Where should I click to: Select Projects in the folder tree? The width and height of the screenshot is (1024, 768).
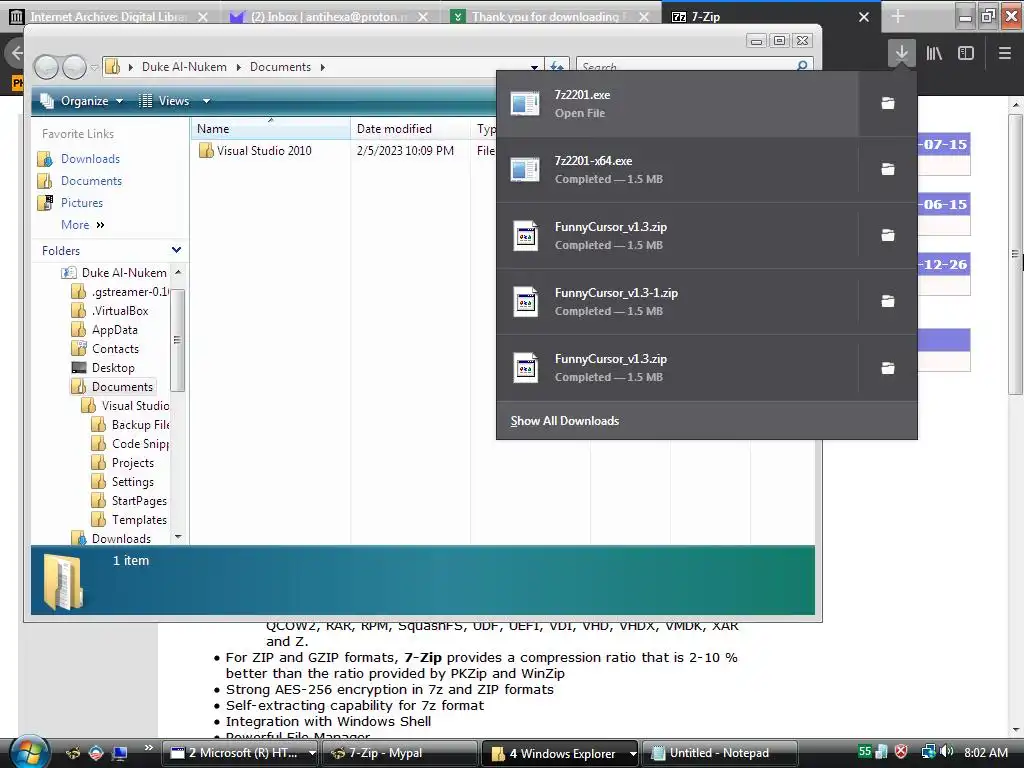(133, 463)
